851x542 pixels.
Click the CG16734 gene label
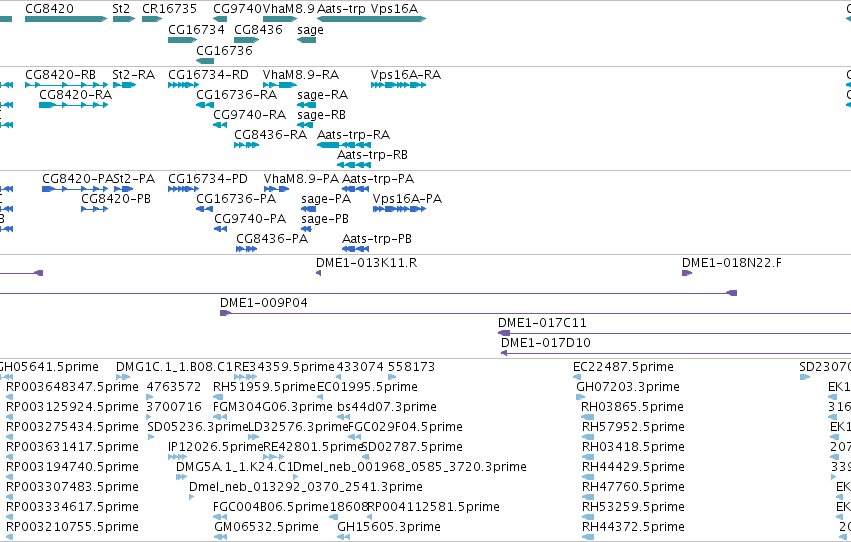coord(196,29)
